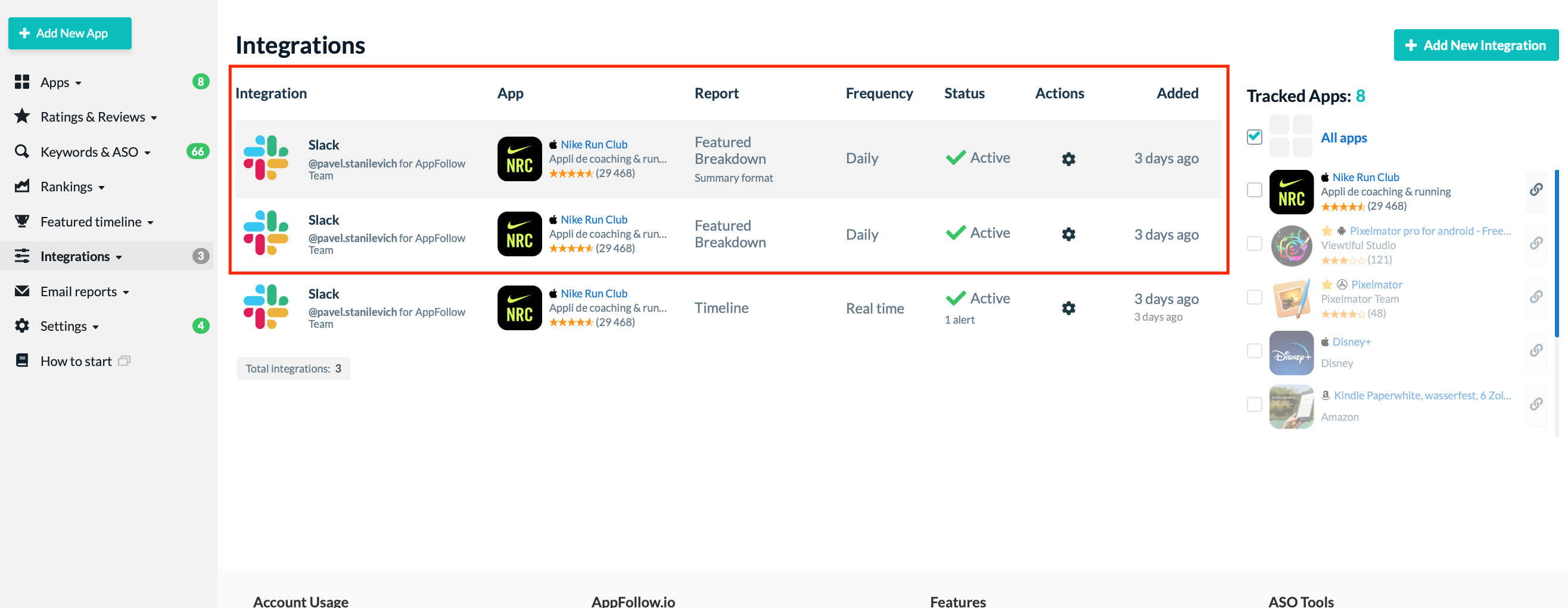The image size is (1568, 608).
Task: Expand the Ratings & Reviews dropdown arrow
Action: [154, 118]
